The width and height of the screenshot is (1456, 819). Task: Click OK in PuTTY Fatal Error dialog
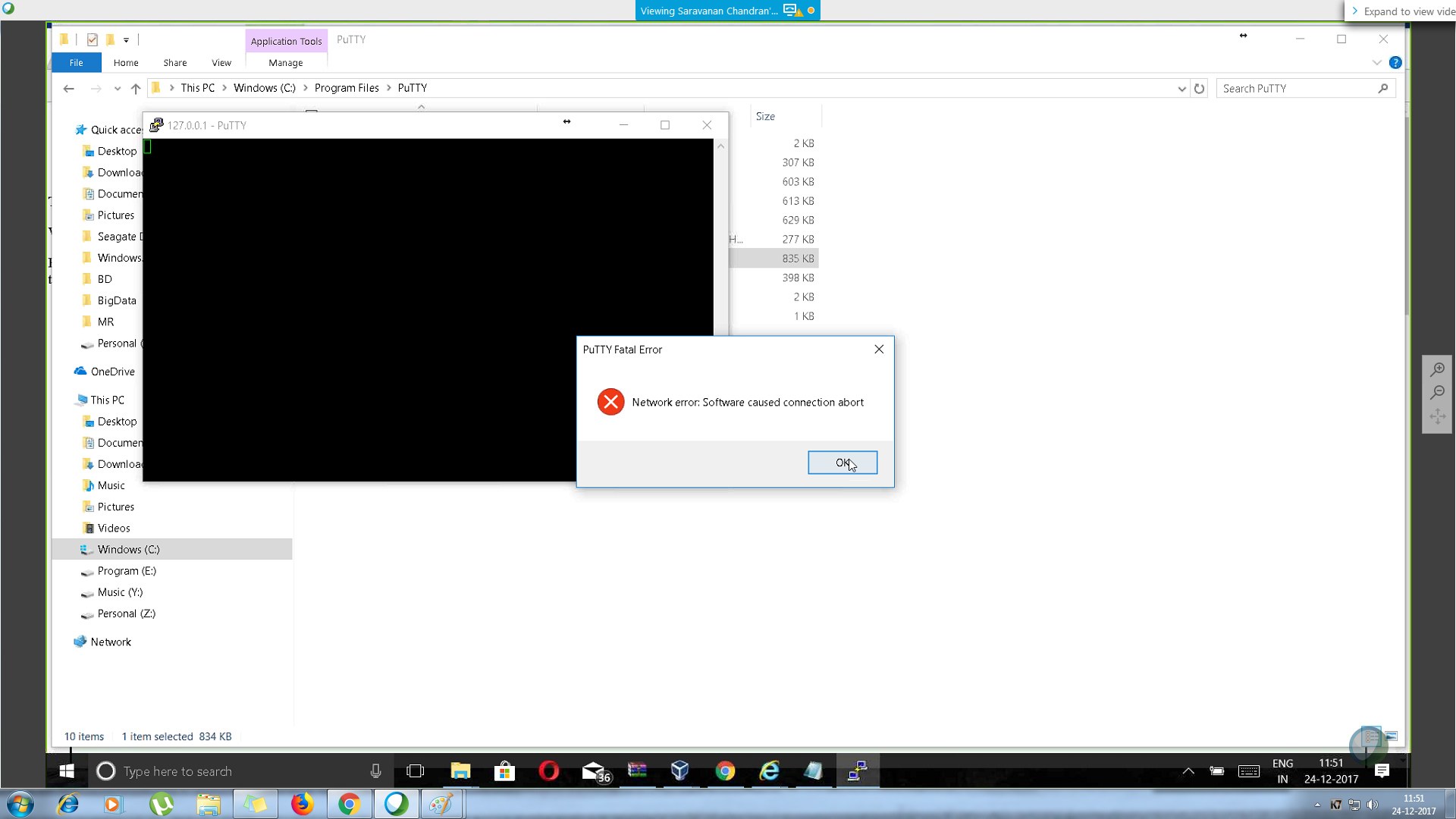point(842,463)
